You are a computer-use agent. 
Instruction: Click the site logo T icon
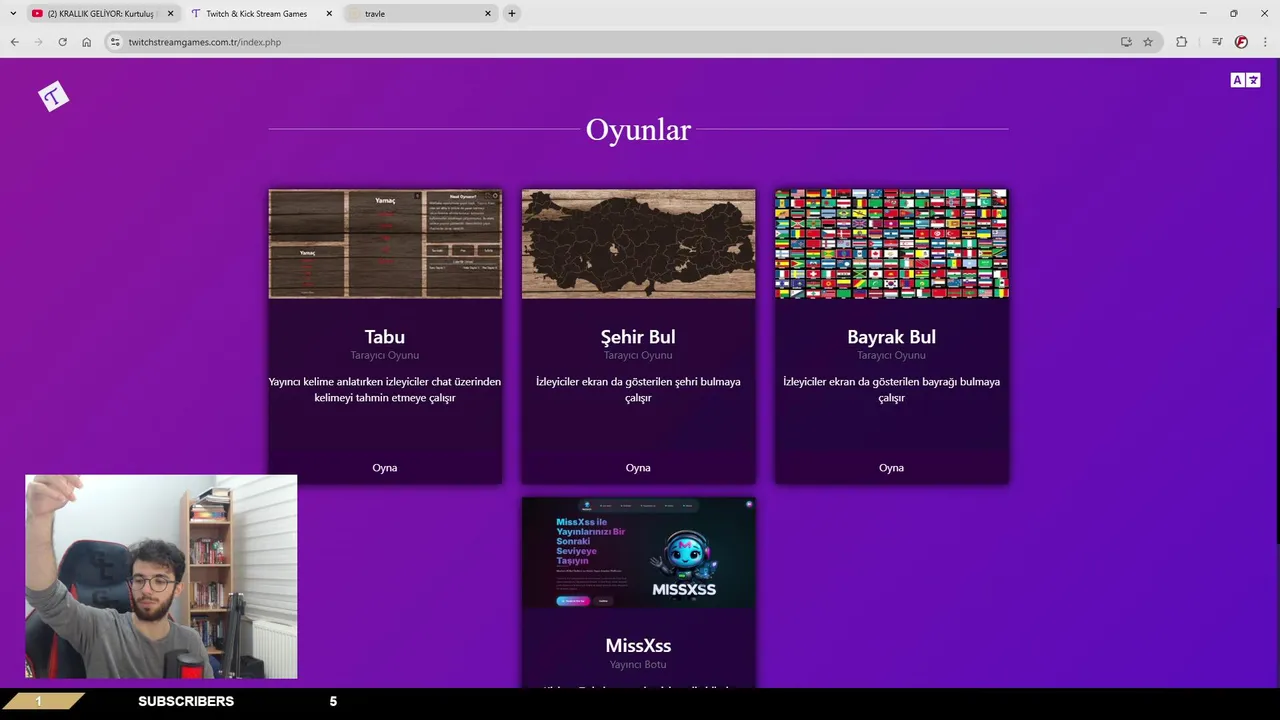point(53,96)
